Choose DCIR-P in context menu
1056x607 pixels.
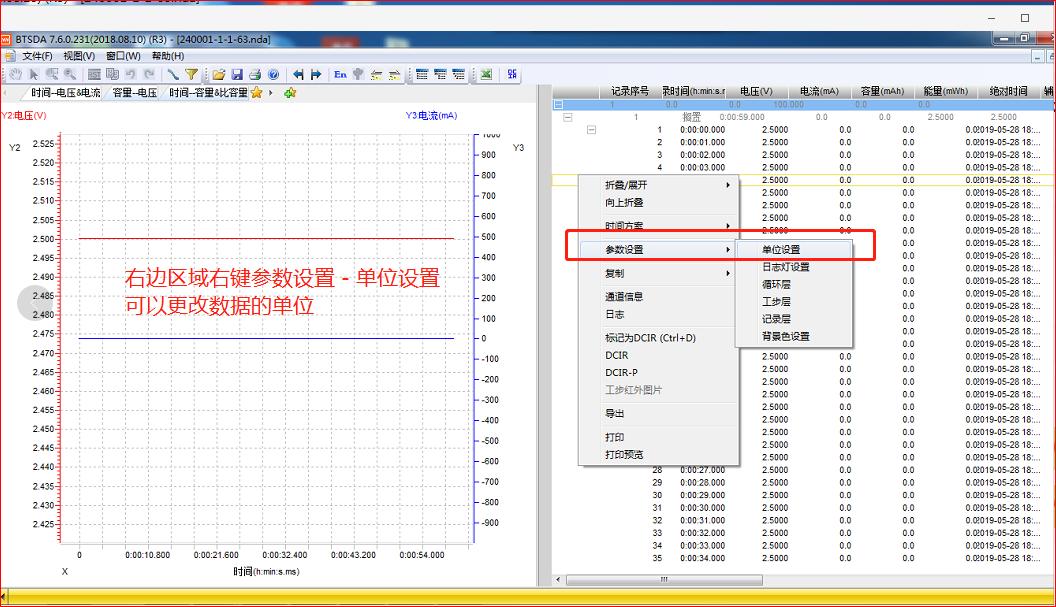coord(659,373)
